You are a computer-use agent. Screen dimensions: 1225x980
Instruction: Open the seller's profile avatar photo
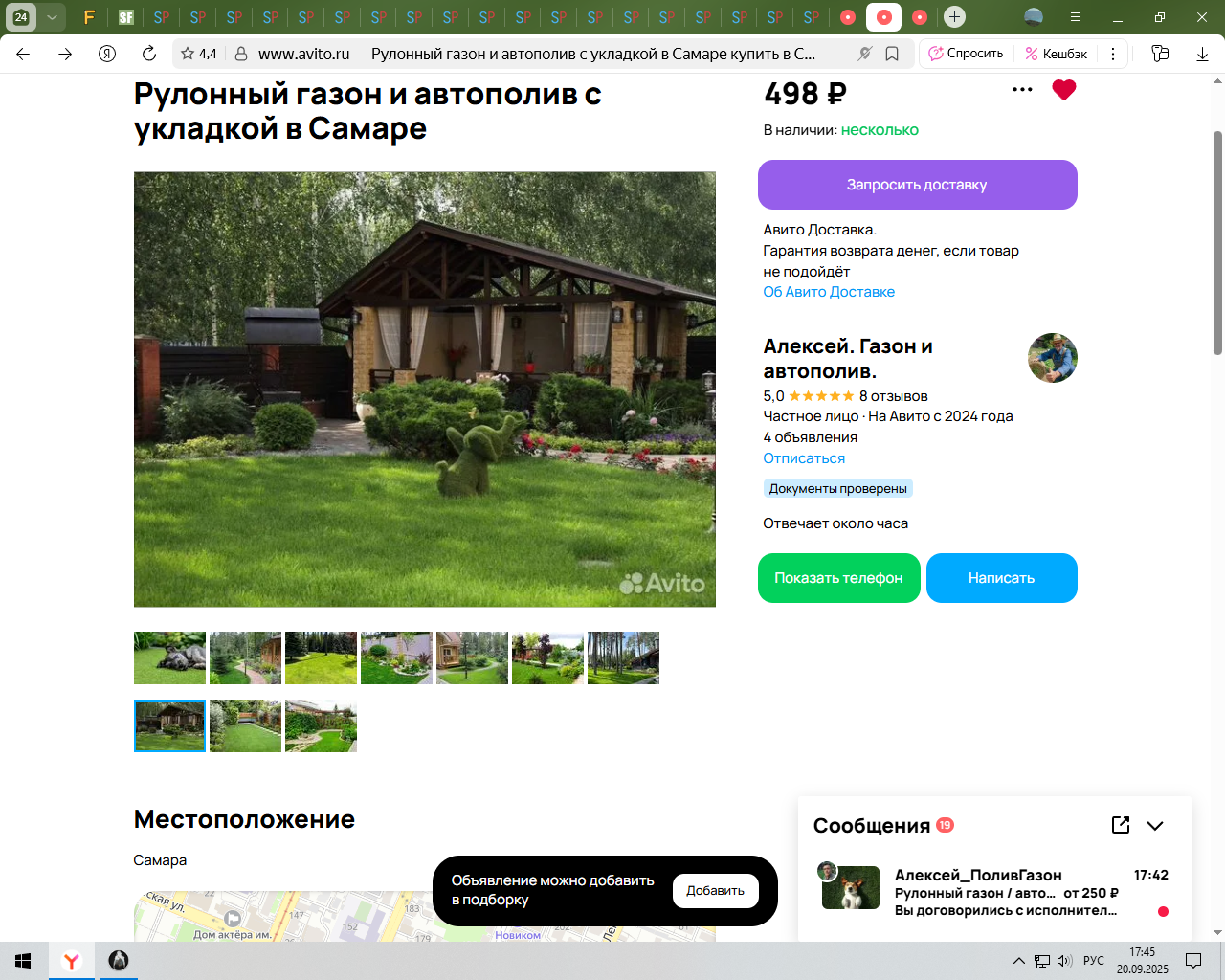pyautogui.click(x=1053, y=358)
